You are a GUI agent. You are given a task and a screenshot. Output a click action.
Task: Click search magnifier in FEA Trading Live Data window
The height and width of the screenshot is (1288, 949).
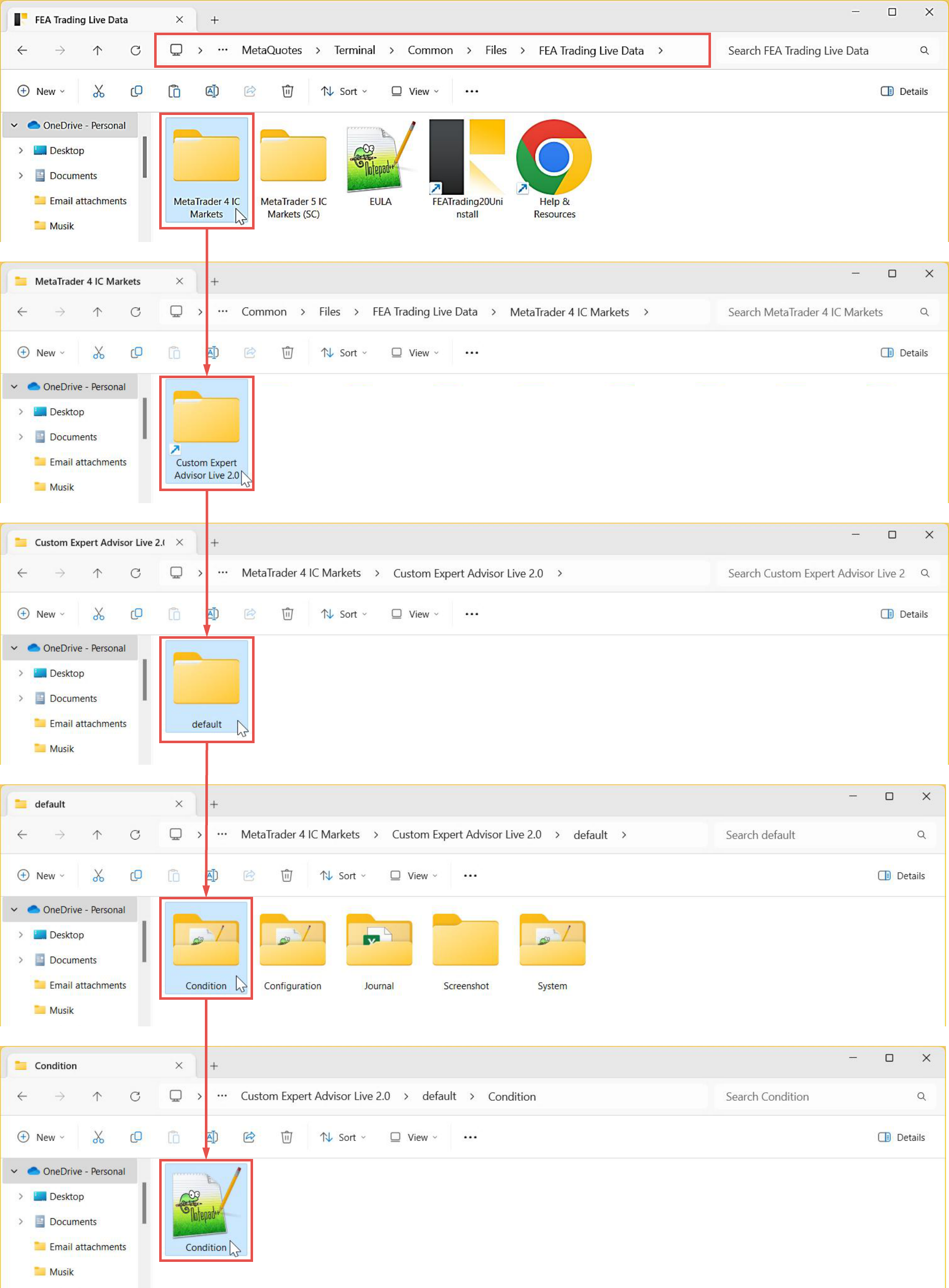[924, 51]
